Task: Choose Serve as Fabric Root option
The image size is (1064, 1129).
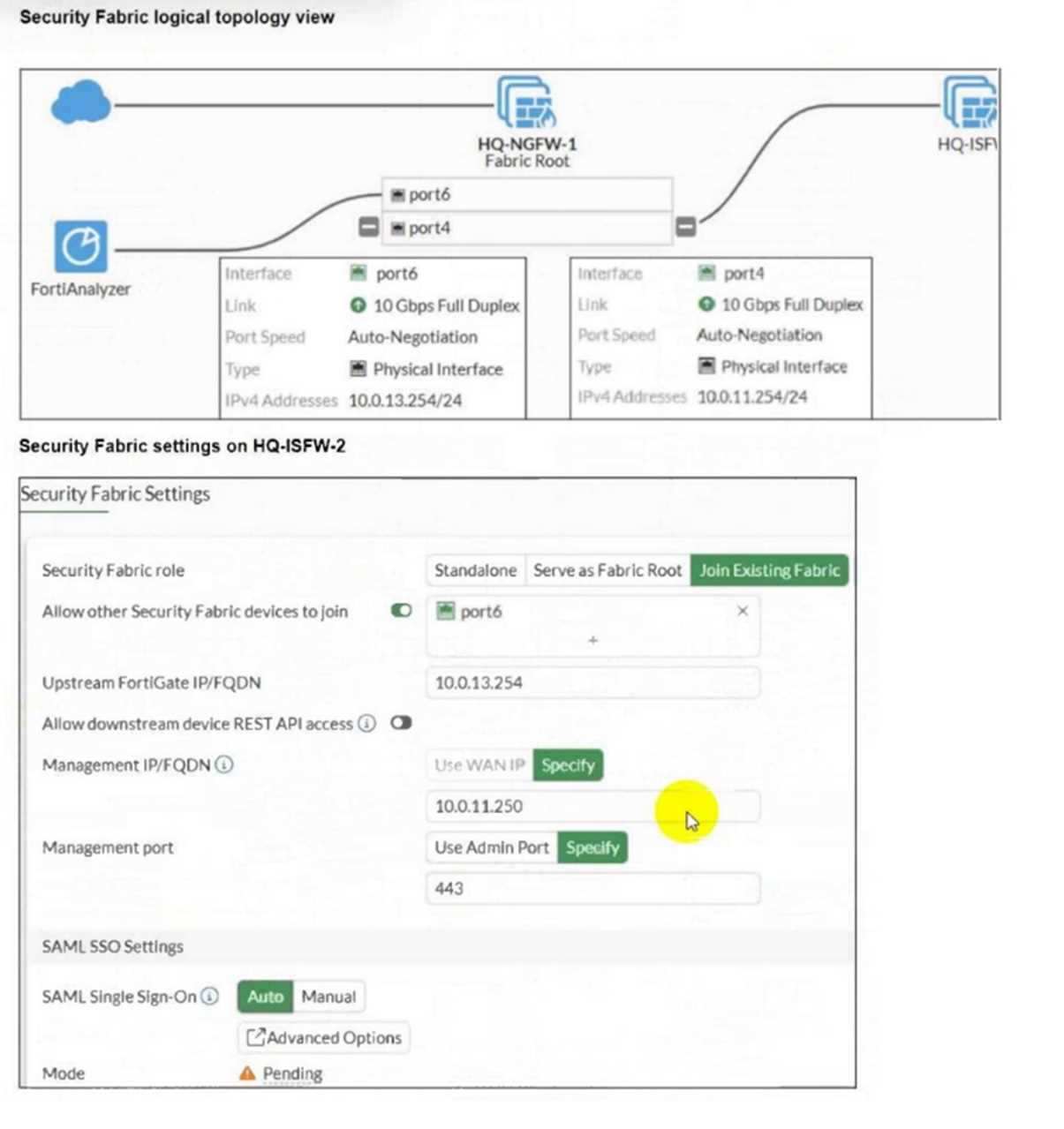Action: pos(607,570)
